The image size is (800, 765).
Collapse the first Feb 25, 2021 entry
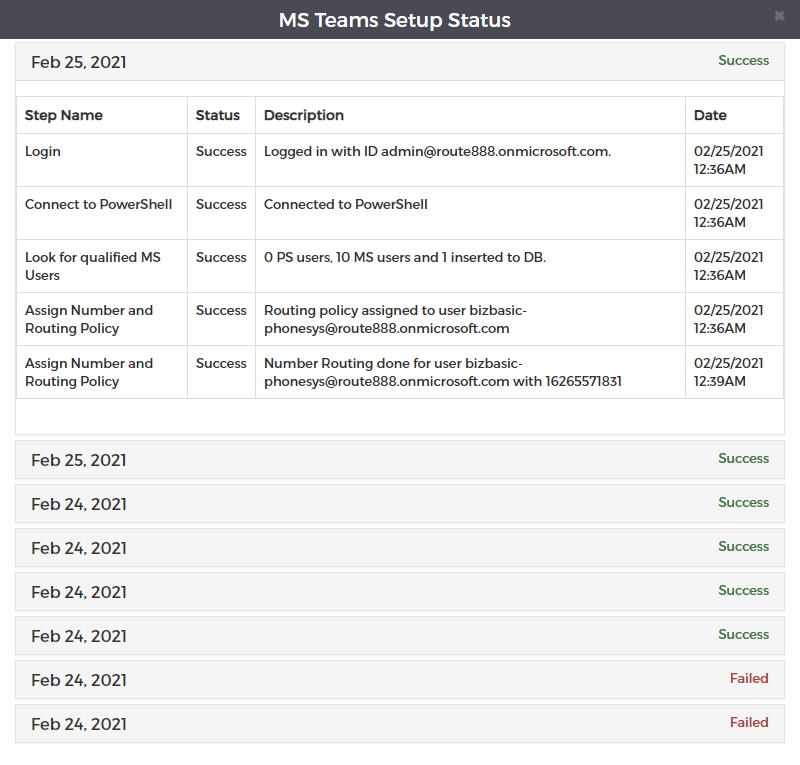(x=399, y=62)
